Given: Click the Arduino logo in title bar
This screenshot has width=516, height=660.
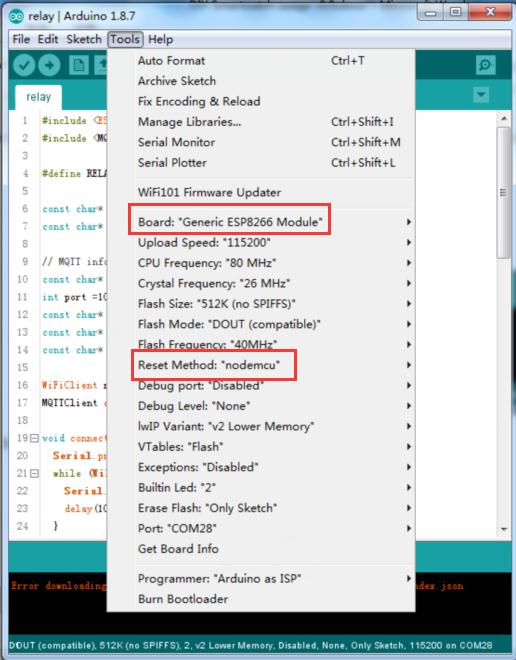Looking at the screenshot, I should (x=16, y=16).
